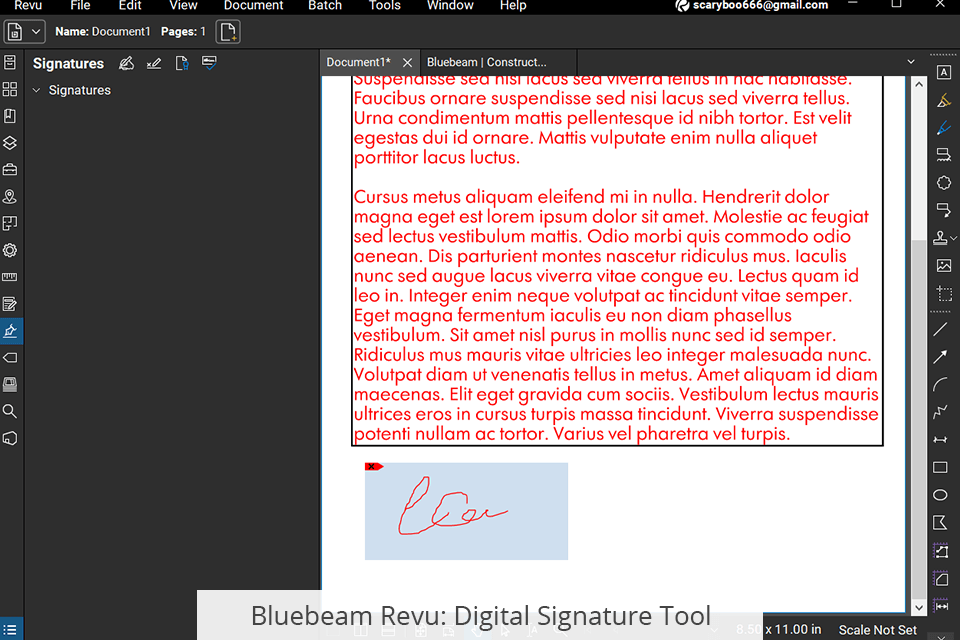Open the Sets drawer panel icon
This screenshot has height=640, width=960.
click(10, 384)
